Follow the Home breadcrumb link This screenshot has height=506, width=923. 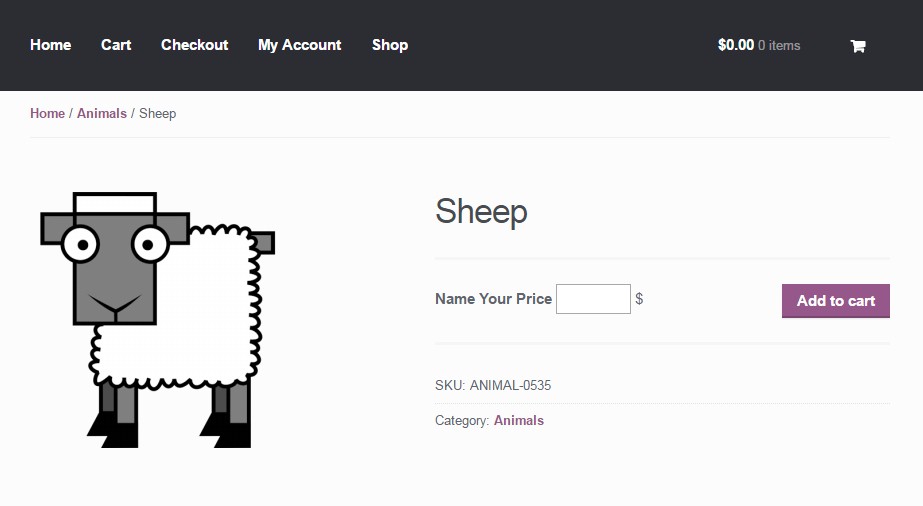point(47,114)
